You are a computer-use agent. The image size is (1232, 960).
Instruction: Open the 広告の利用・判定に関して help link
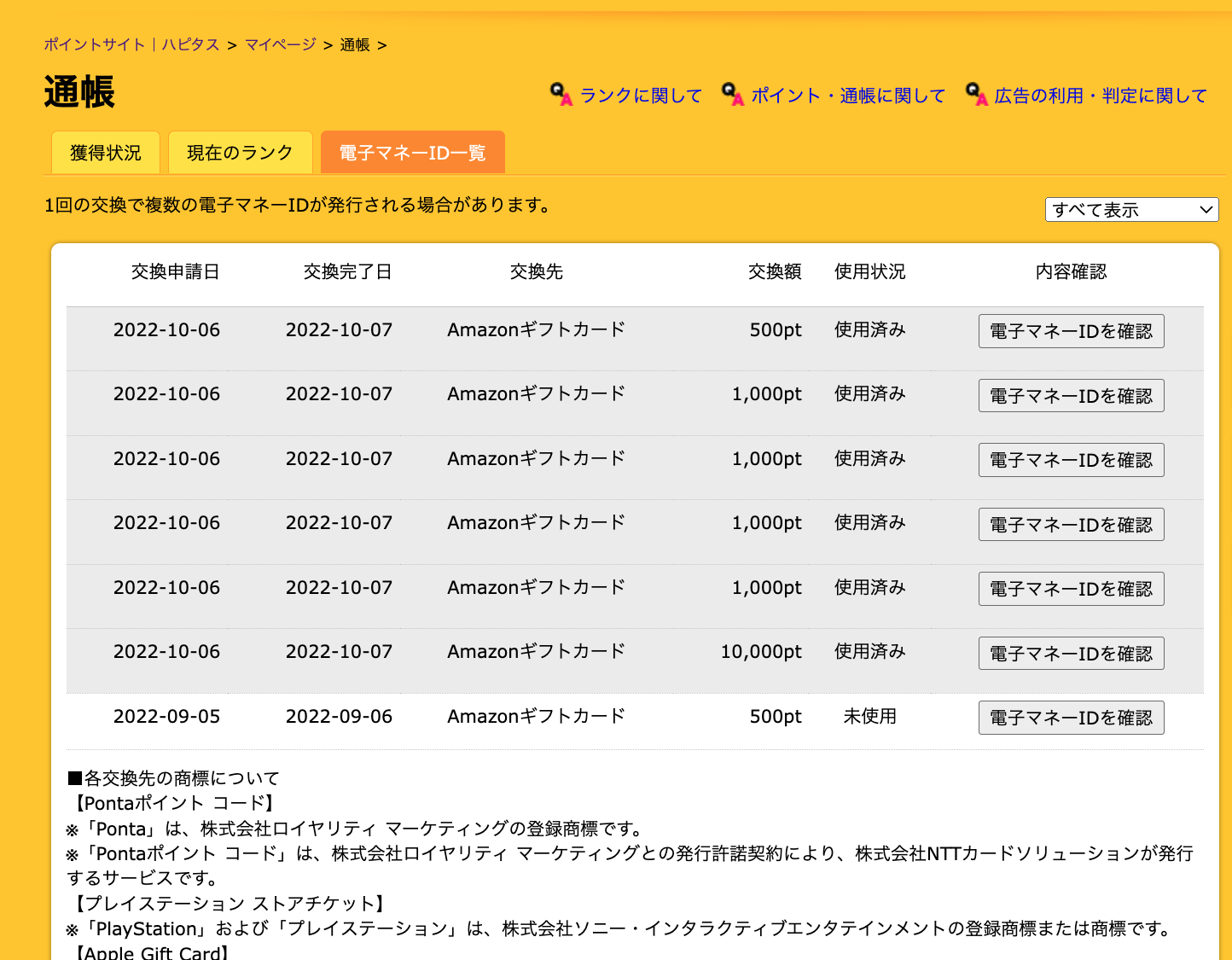coord(1101,96)
